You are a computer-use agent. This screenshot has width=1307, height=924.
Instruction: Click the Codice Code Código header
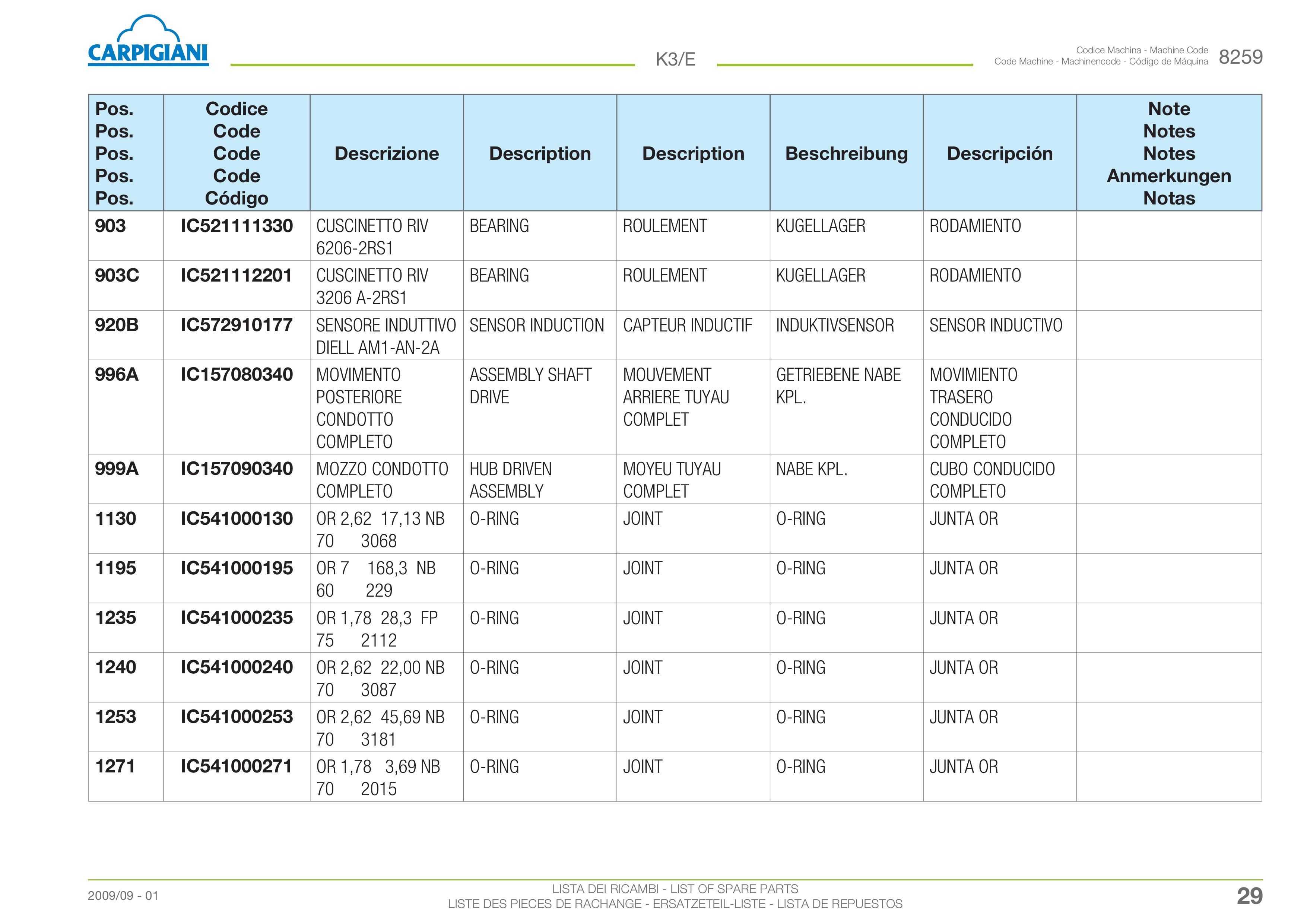[x=236, y=153]
